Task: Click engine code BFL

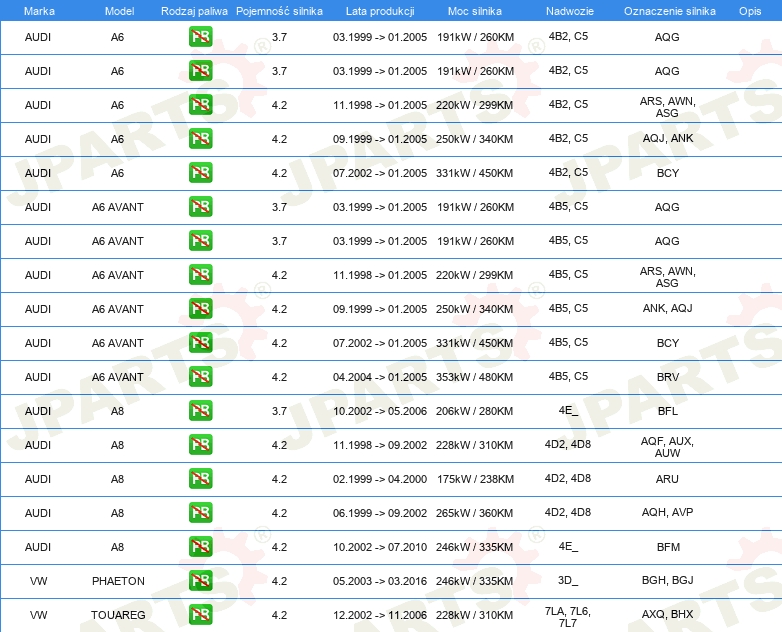Action: click(x=668, y=411)
